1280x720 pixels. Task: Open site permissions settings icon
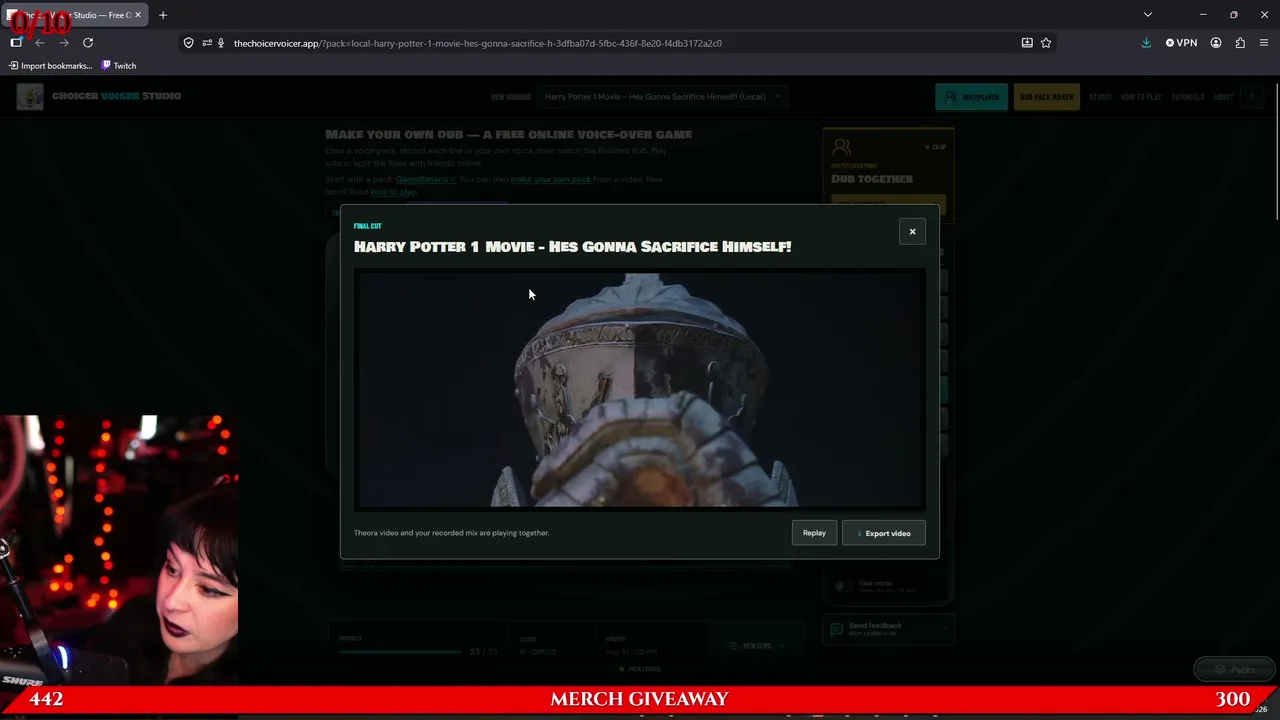click(x=206, y=43)
